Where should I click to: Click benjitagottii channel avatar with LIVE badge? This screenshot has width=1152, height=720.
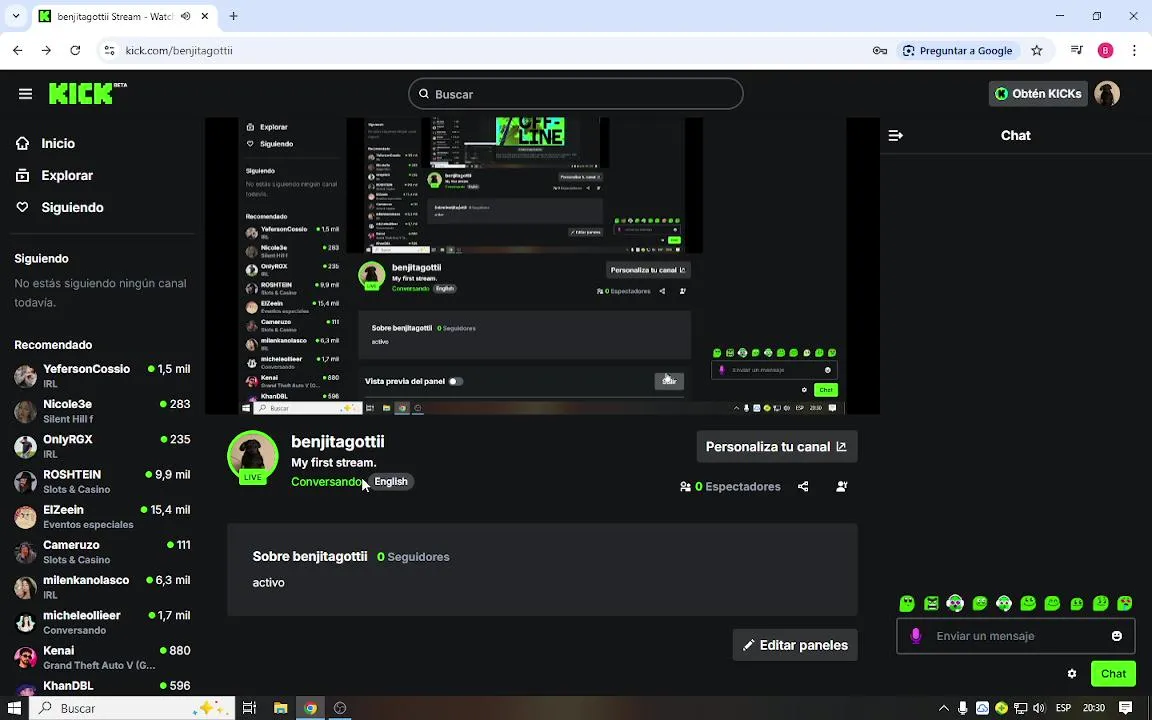click(253, 457)
